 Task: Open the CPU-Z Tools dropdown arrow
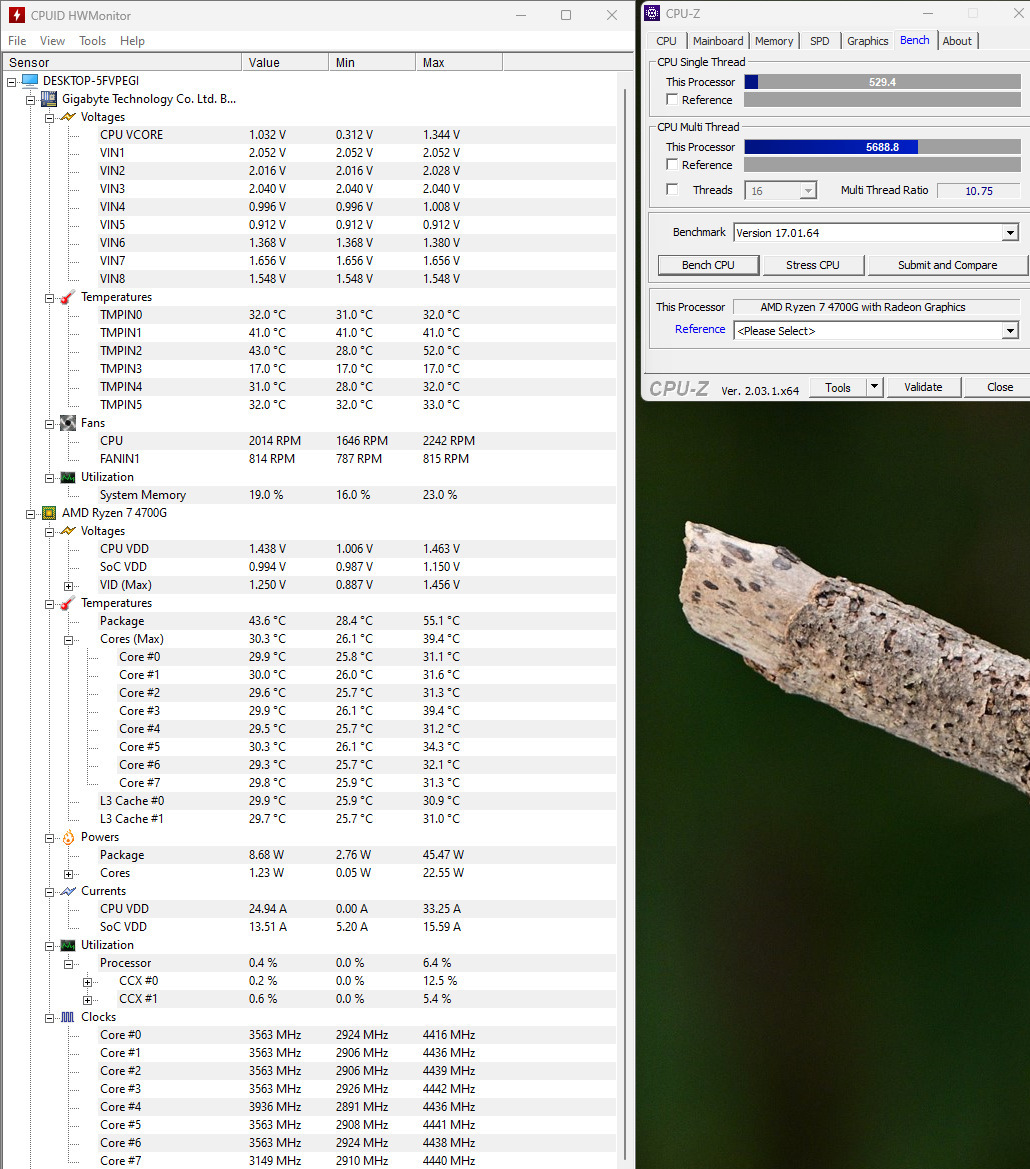pos(875,387)
